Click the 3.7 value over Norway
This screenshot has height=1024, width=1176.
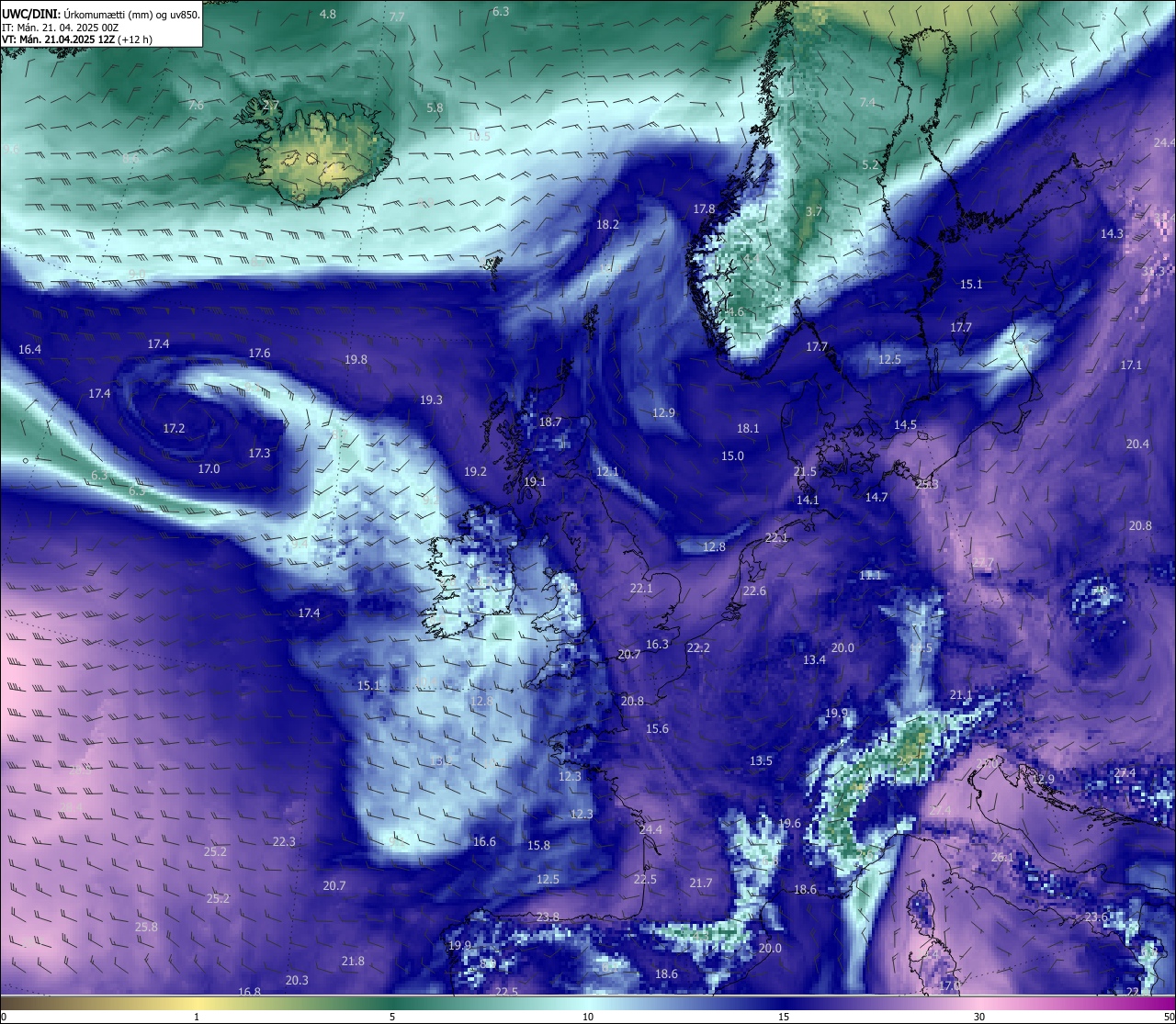point(814,211)
